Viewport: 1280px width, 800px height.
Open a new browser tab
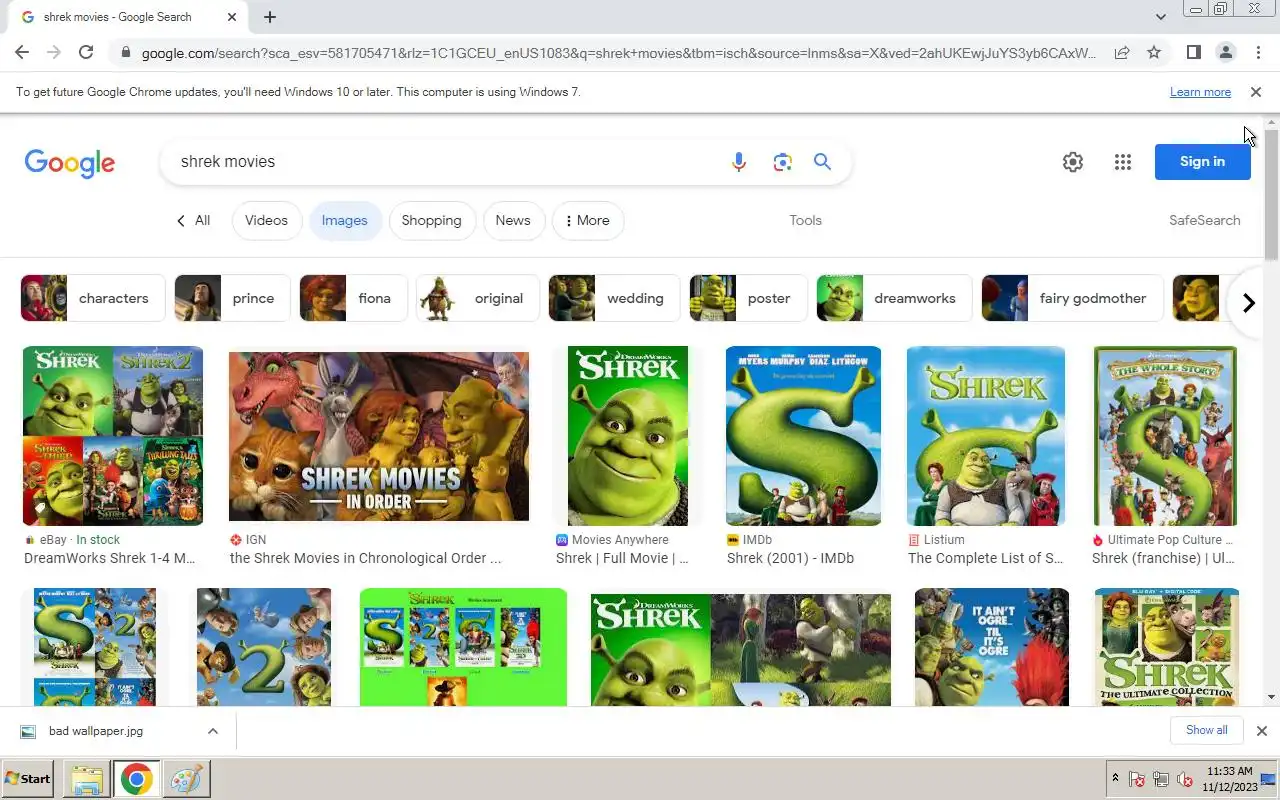[270, 17]
